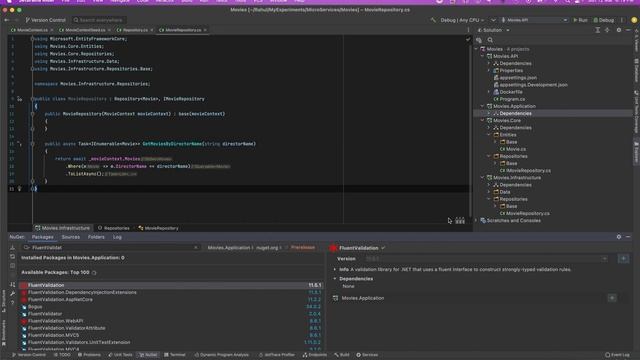Image resolution: width=640 pixels, height=360 pixels.
Task: Open the Movies.Application project filter in NuGet
Action: click(x=230, y=248)
